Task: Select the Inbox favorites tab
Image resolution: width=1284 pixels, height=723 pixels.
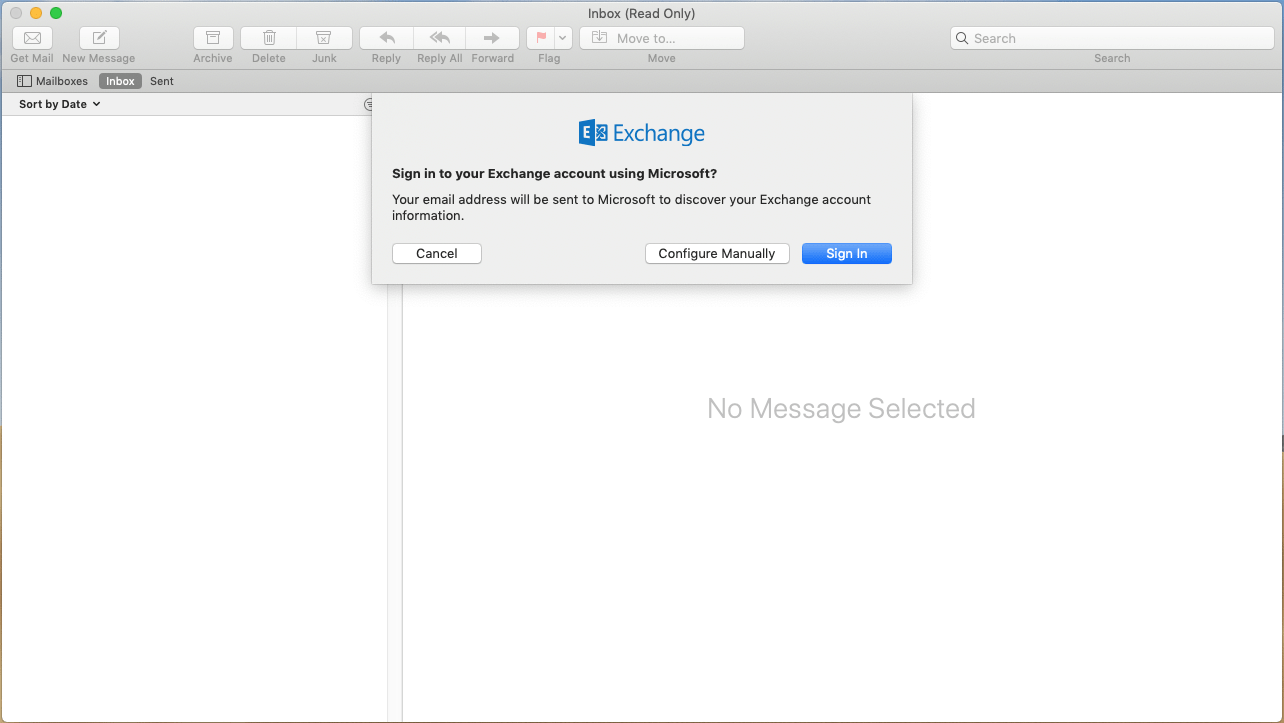Action: 120,81
